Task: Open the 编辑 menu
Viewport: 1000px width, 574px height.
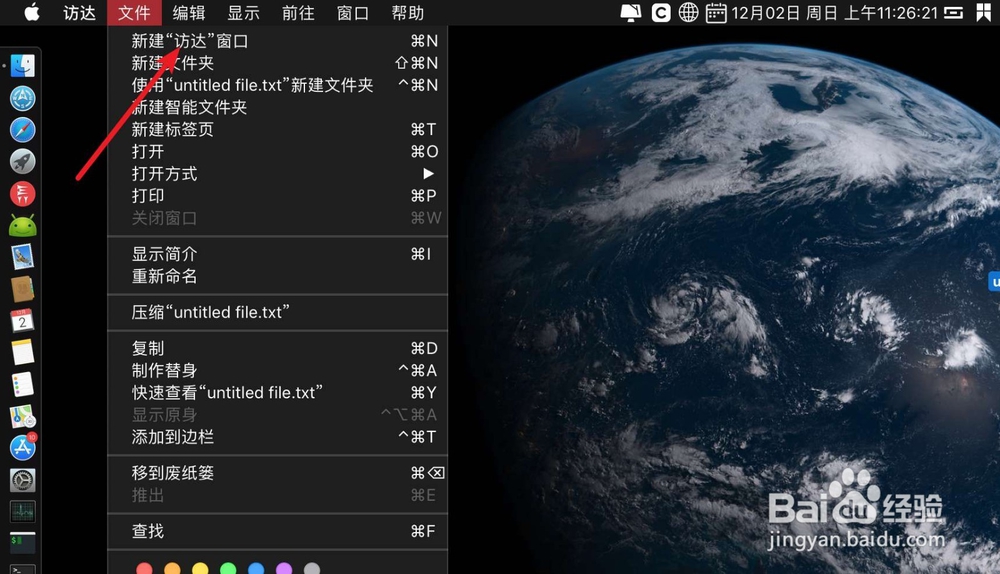Action: tap(189, 13)
